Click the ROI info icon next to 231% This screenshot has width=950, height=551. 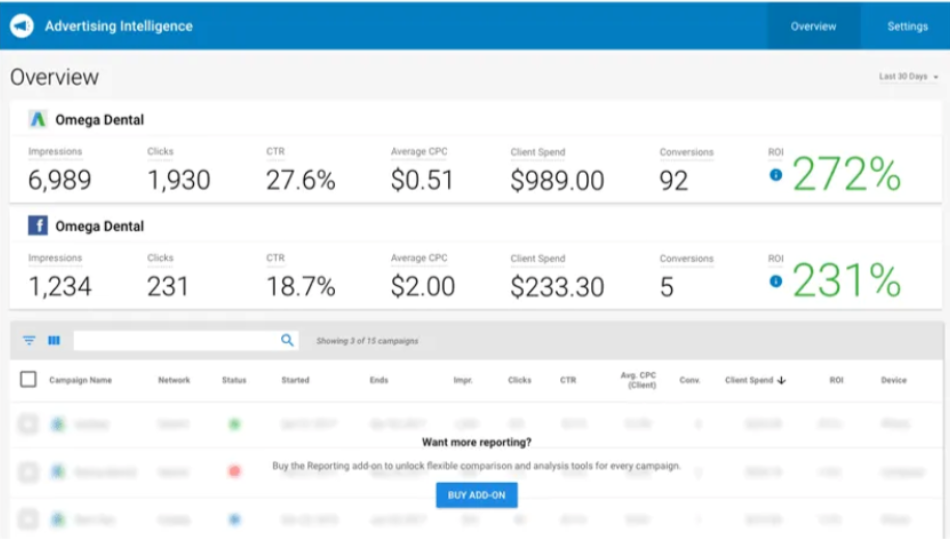coord(775,282)
